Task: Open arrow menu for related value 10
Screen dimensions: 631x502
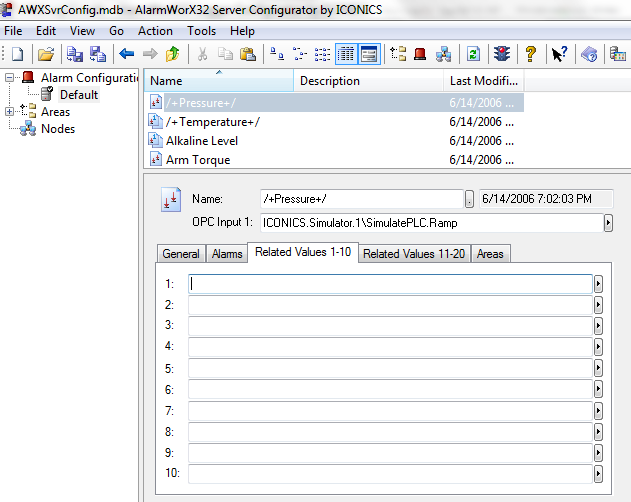Action: coord(598,474)
